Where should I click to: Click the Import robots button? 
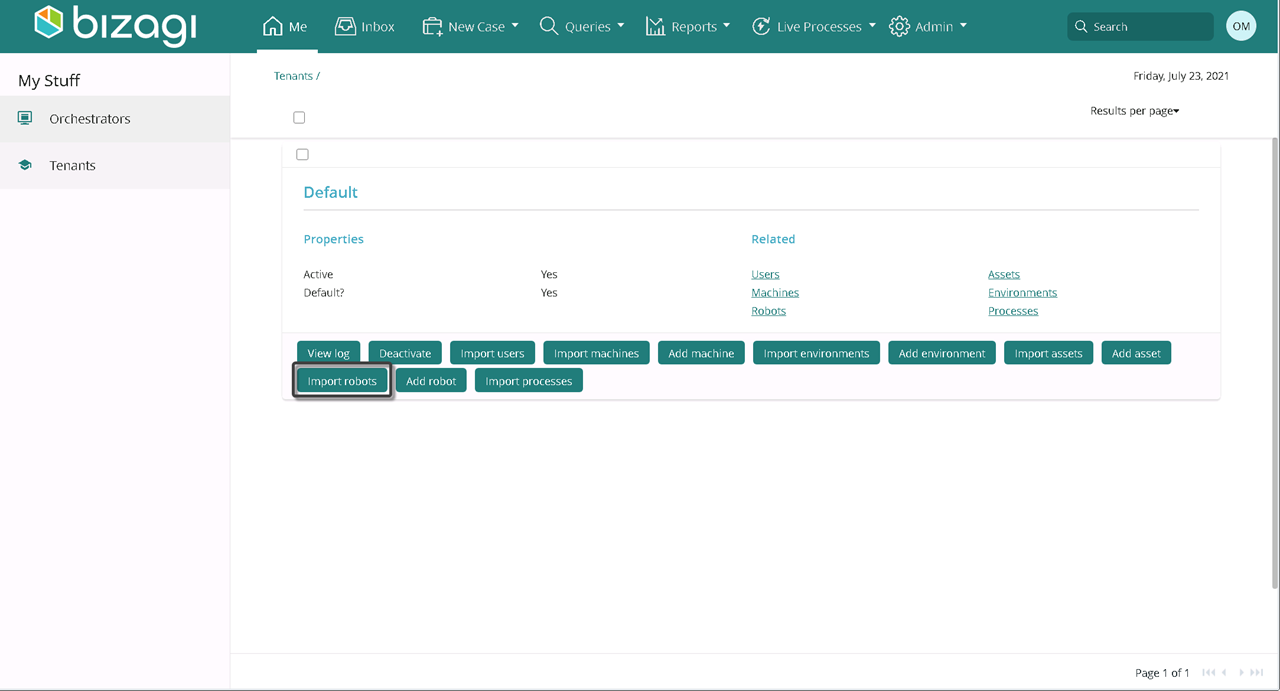click(x=342, y=381)
